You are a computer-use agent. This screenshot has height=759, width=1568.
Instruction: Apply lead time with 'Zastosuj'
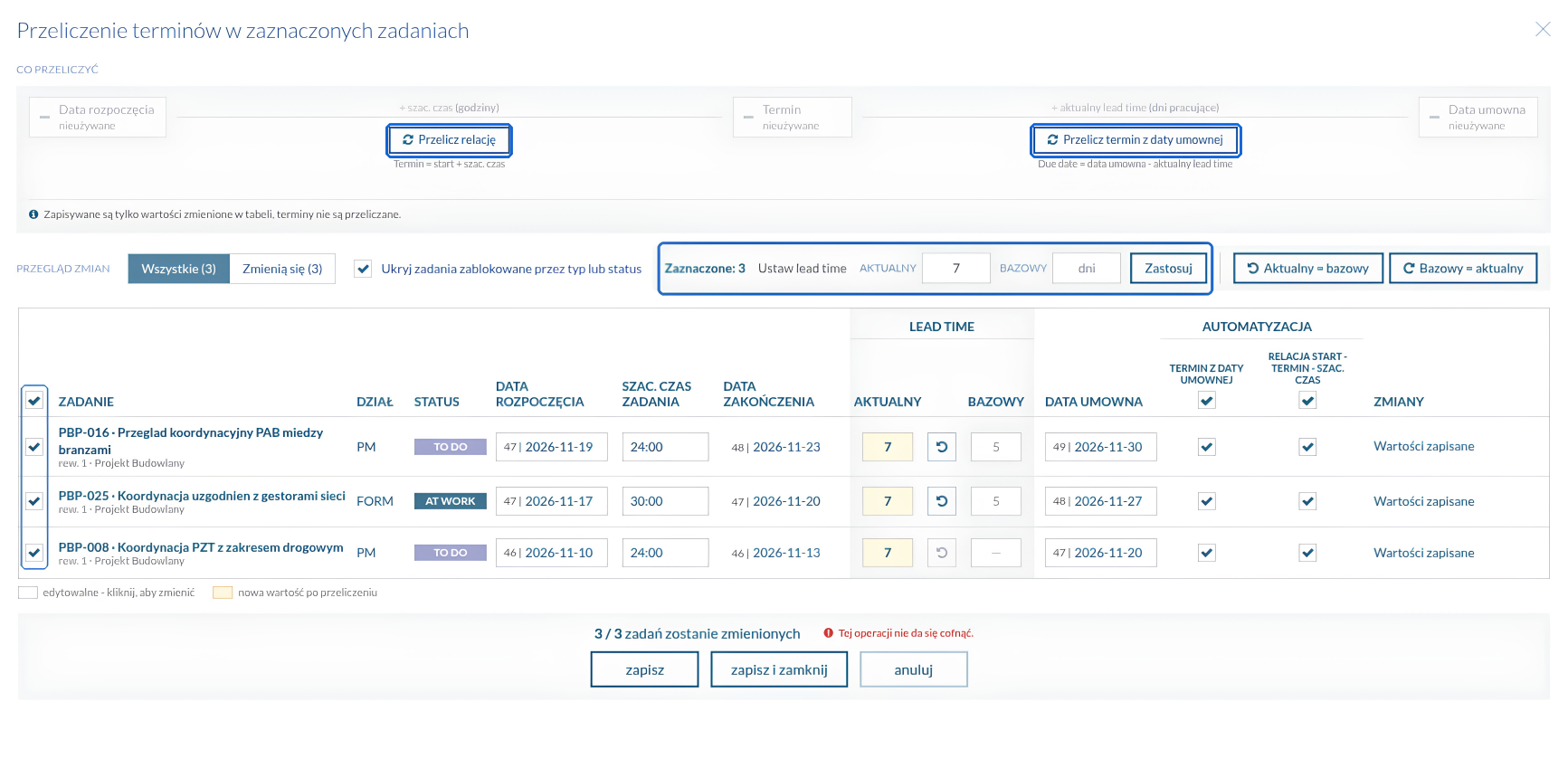[1168, 269]
